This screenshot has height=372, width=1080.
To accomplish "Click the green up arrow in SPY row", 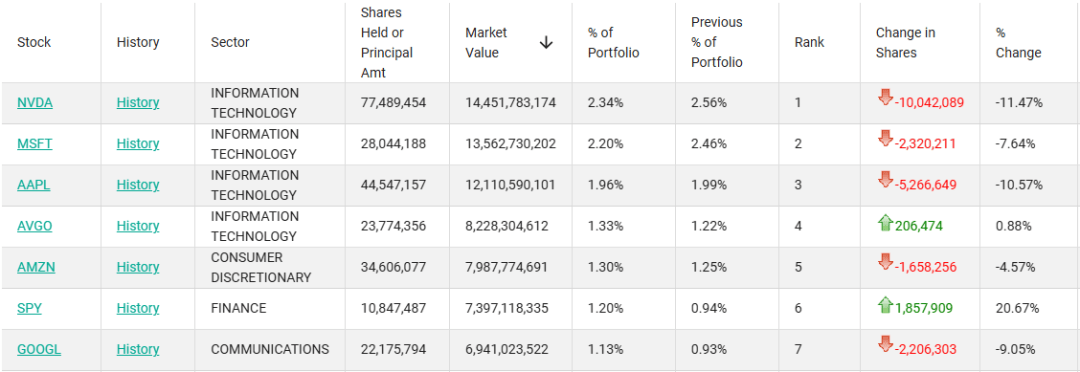I will point(885,305).
